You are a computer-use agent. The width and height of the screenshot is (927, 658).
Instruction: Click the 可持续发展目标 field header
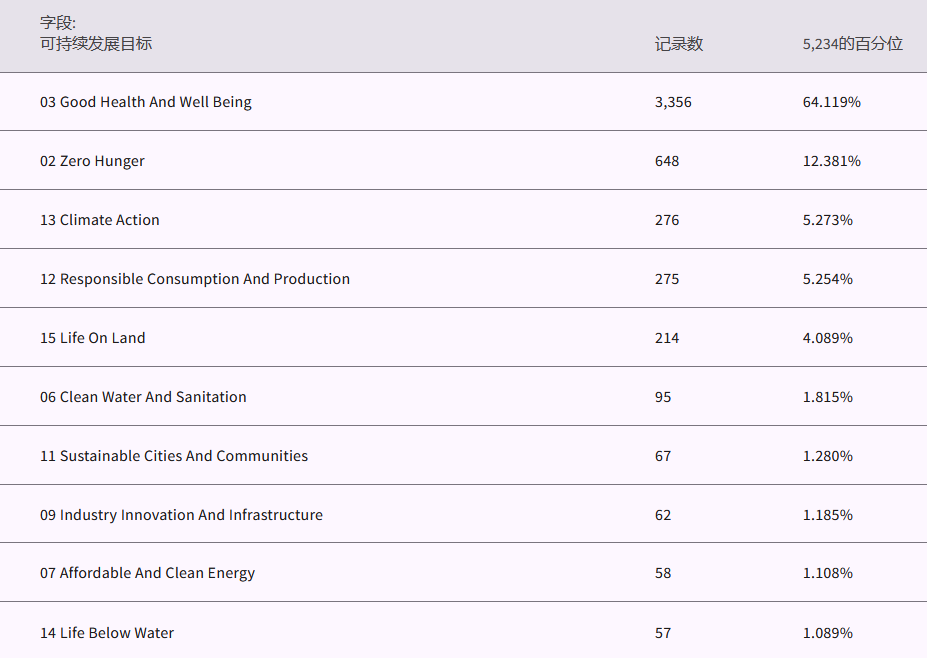96,44
